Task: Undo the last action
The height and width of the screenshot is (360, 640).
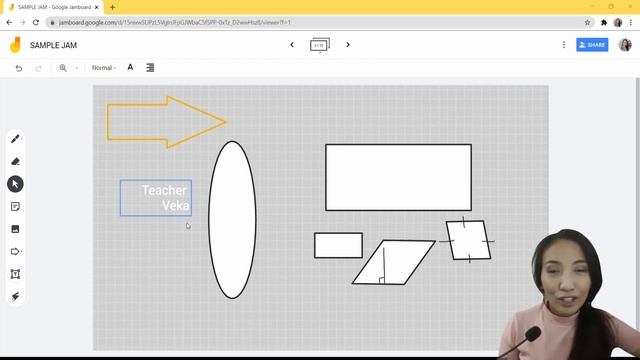Action: tap(18, 68)
